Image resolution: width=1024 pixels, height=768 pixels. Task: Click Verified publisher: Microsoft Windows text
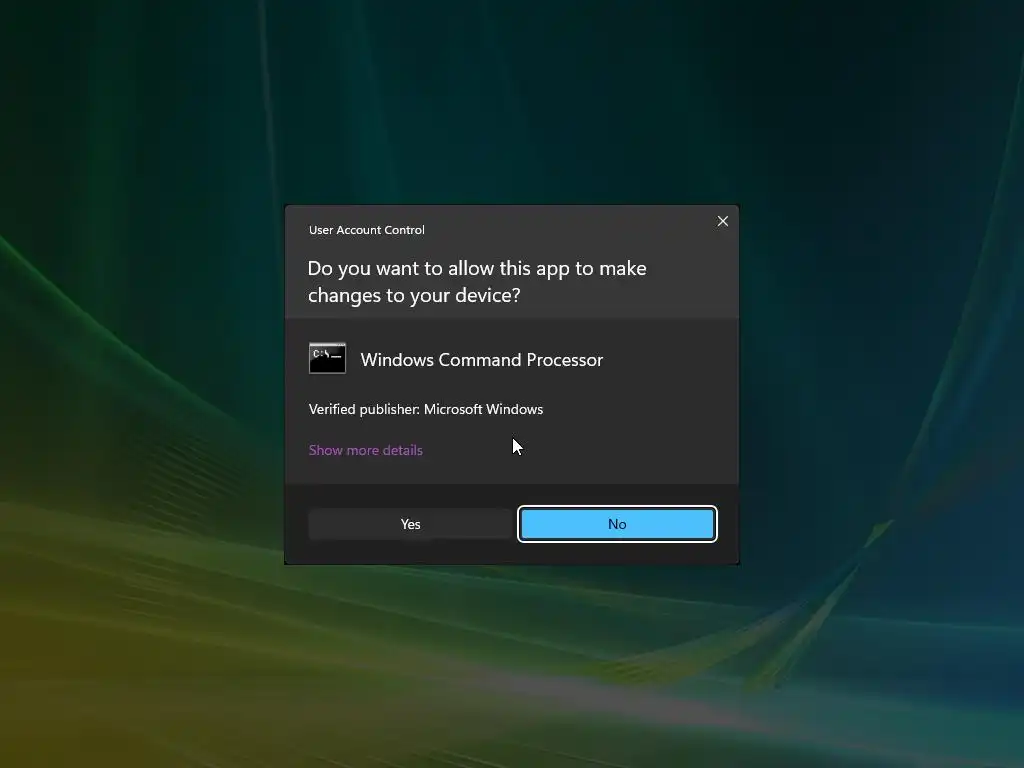[x=426, y=409]
